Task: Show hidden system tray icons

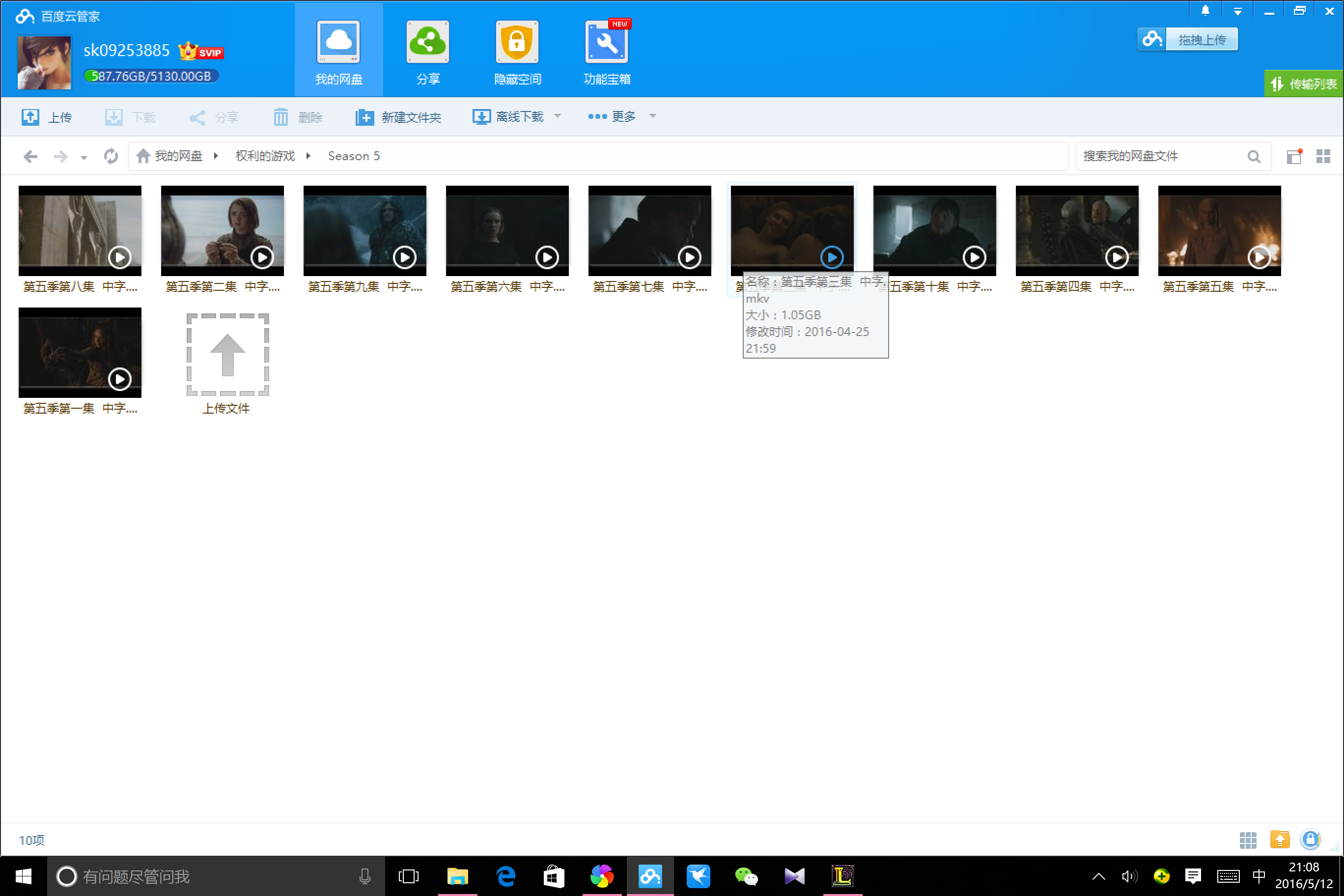Action: (x=1098, y=876)
